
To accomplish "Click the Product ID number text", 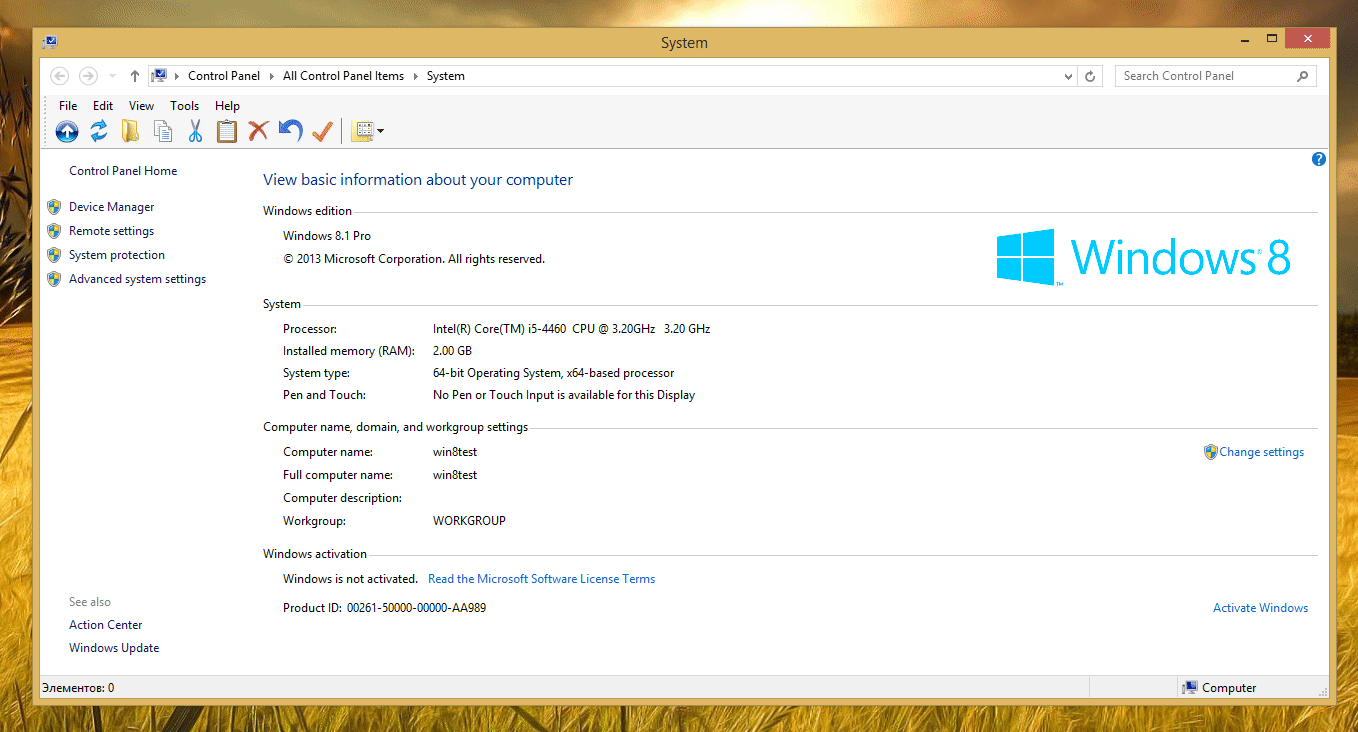I will click(x=416, y=608).
